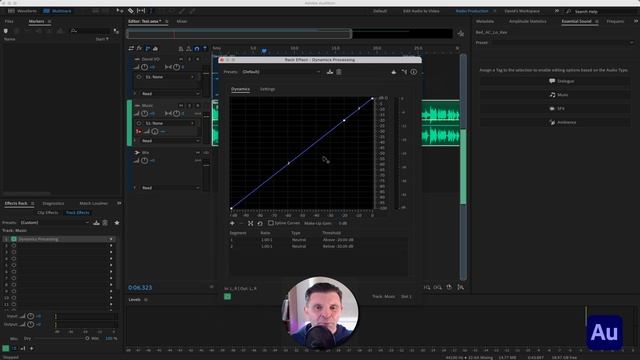Mute the first voice-over track

point(181,59)
